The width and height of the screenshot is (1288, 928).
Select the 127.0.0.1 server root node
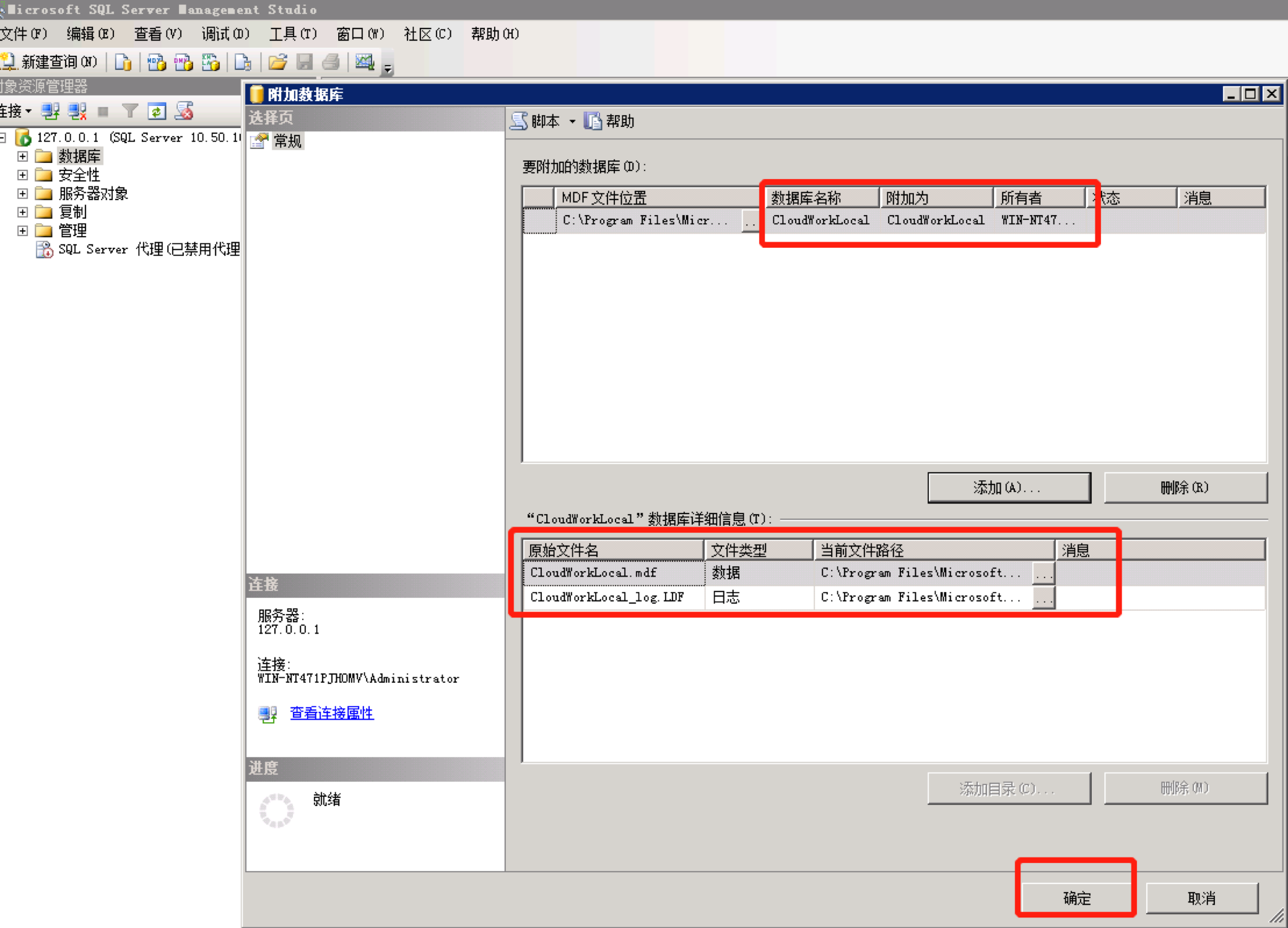point(139,138)
